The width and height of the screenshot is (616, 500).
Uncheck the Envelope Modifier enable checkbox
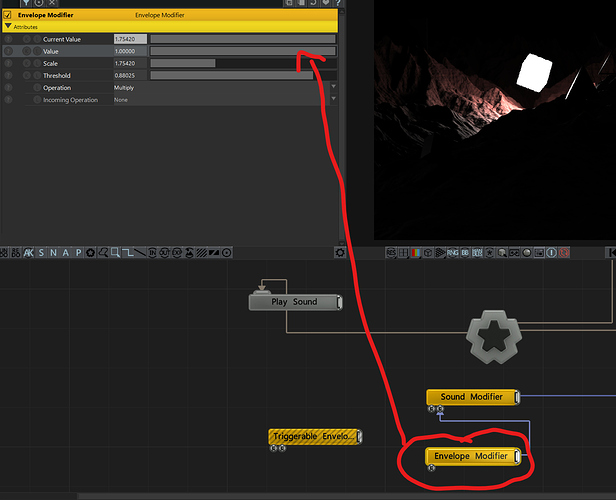[7, 15]
